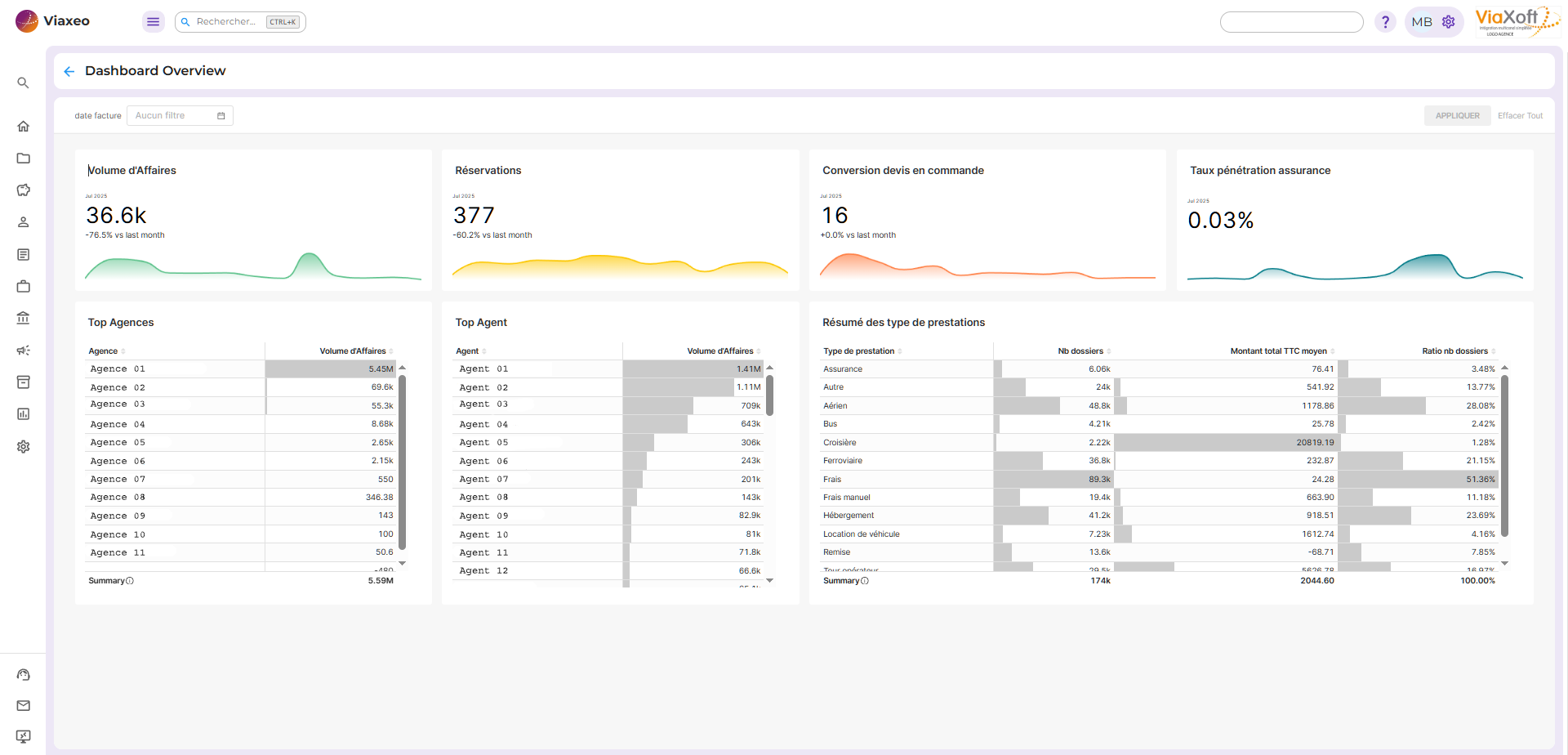The image size is (1568, 755).
Task: Select the Agent 03 row
Action: pyautogui.click(x=608, y=405)
